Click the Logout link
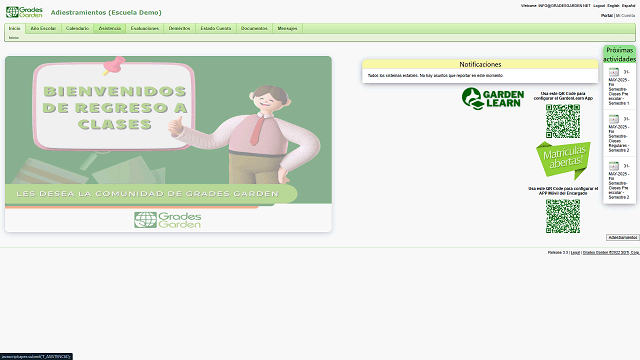The height and width of the screenshot is (360, 640). coord(599,6)
